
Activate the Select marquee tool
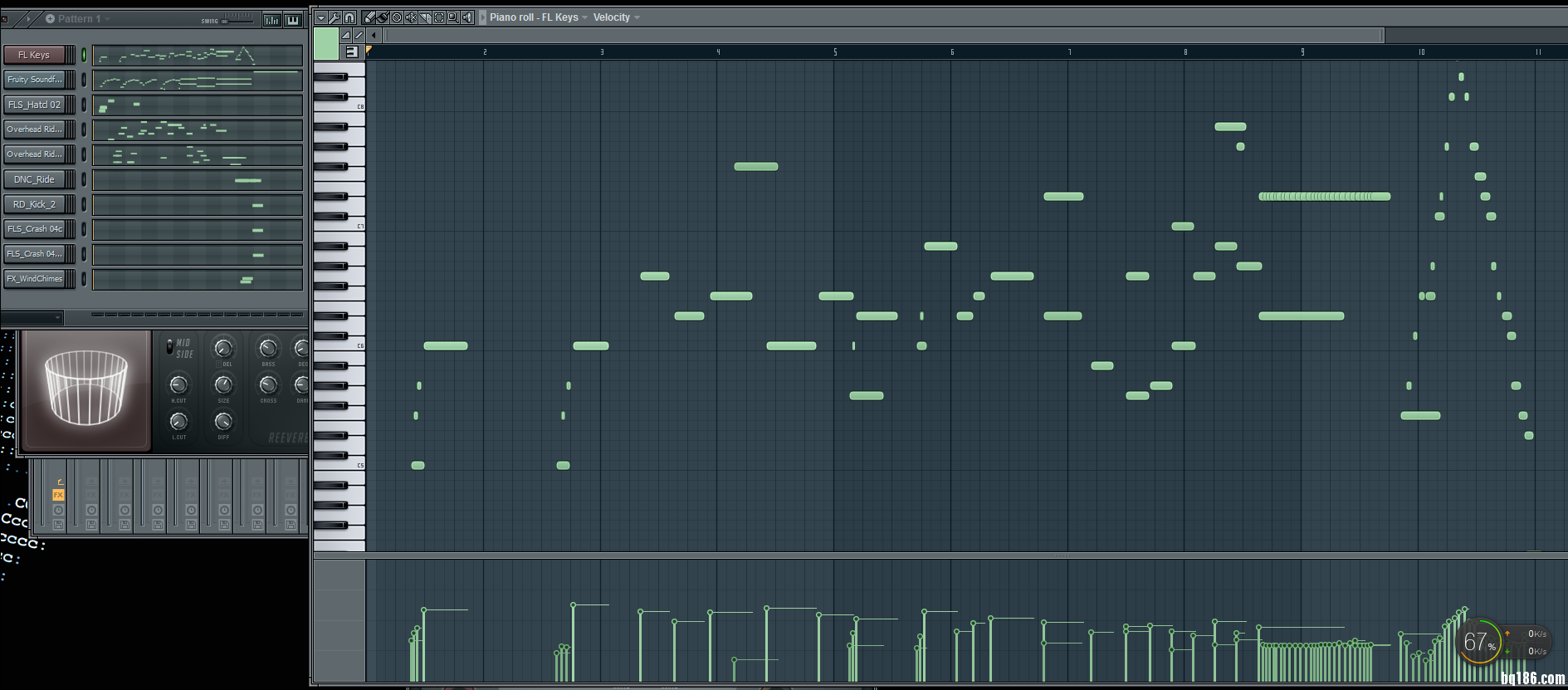coord(439,17)
